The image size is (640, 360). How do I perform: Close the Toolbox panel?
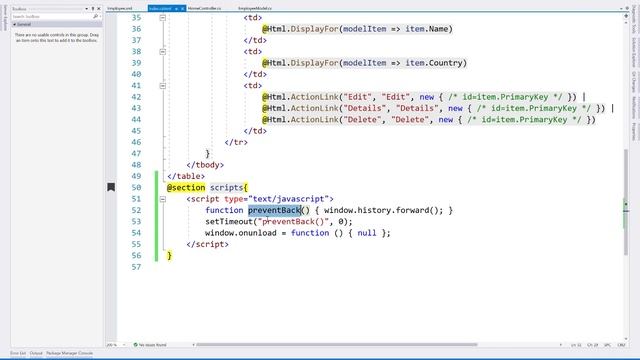point(98,9)
